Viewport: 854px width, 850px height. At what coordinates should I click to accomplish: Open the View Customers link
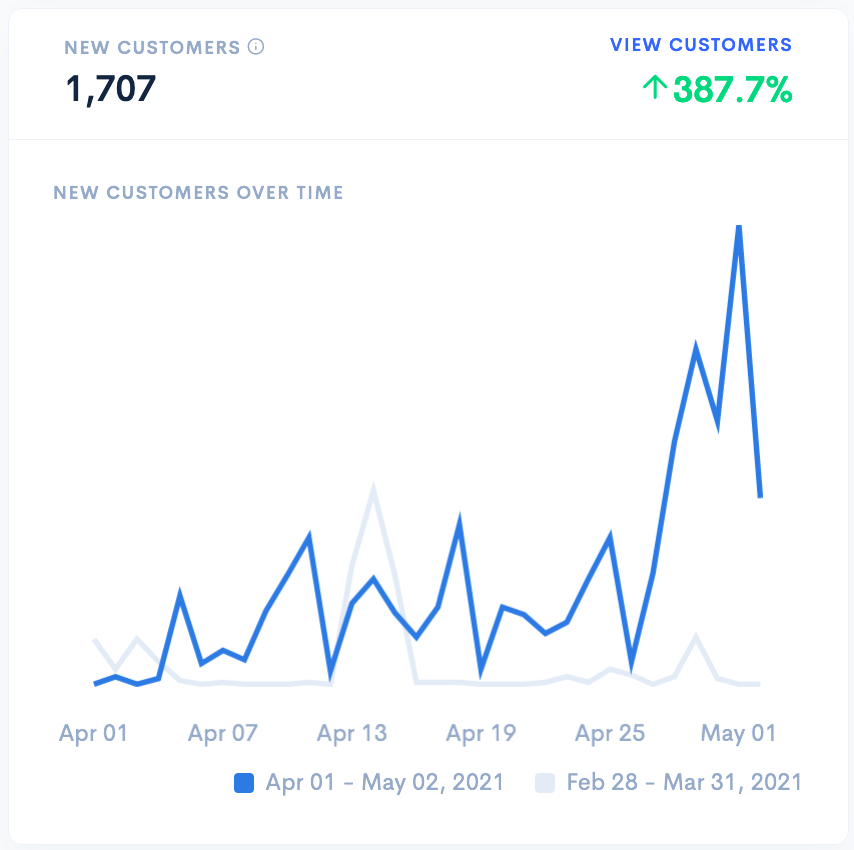coord(700,45)
